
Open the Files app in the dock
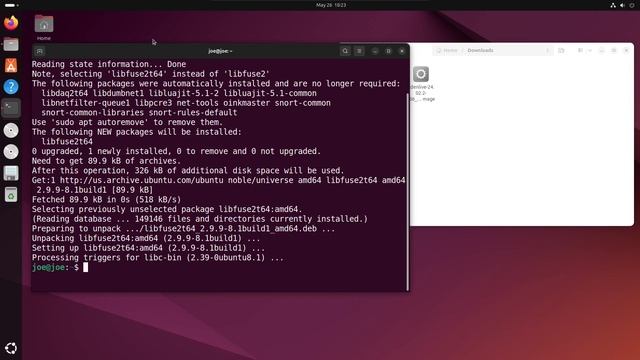click(x=11, y=44)
